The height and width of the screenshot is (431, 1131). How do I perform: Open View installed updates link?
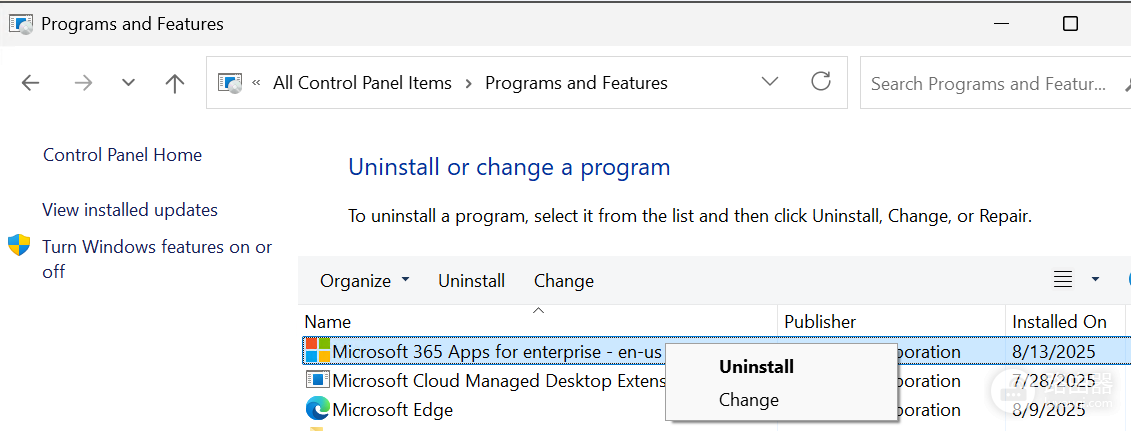point(130,210)
